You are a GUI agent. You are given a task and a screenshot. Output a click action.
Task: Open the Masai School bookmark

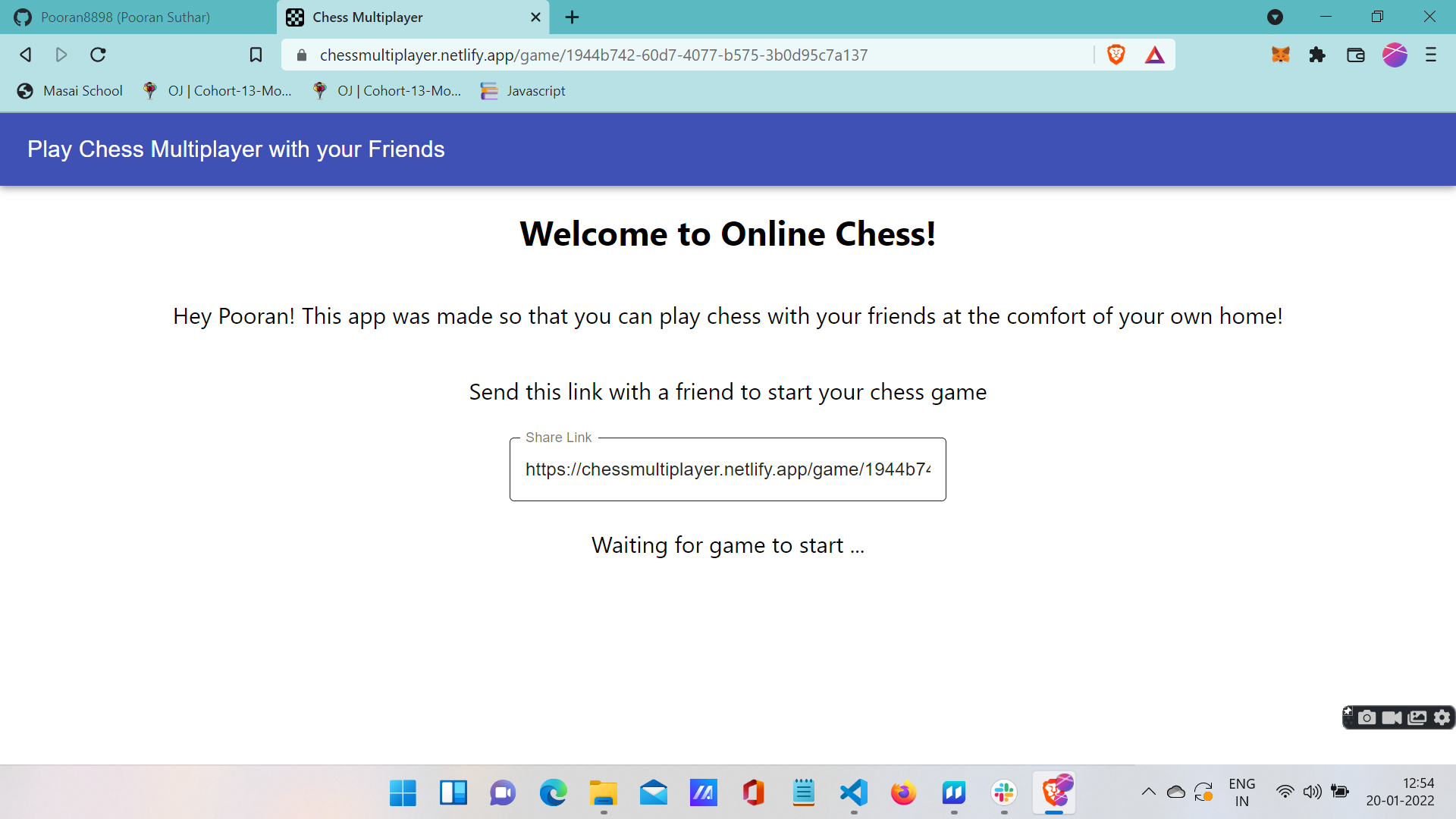(70, 91)
